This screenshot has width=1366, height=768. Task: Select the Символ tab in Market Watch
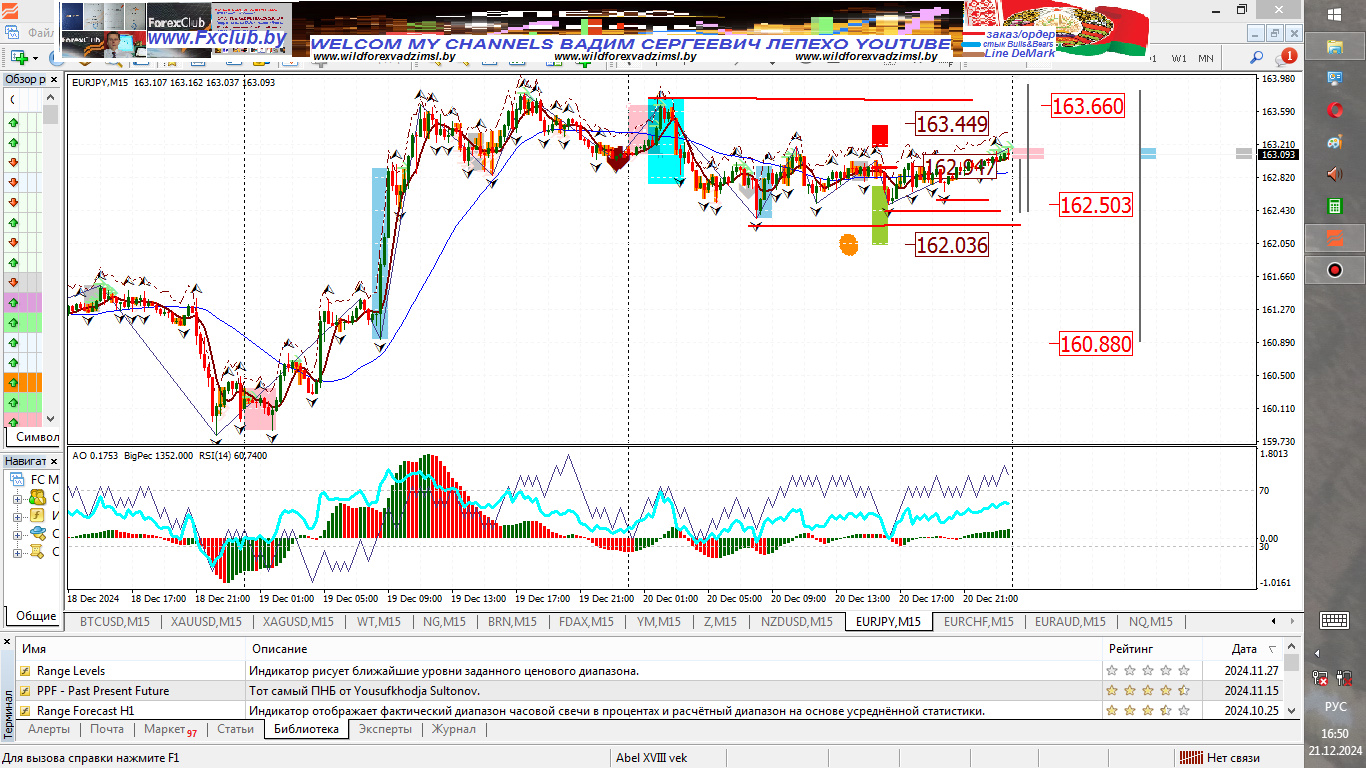(37, 437)
